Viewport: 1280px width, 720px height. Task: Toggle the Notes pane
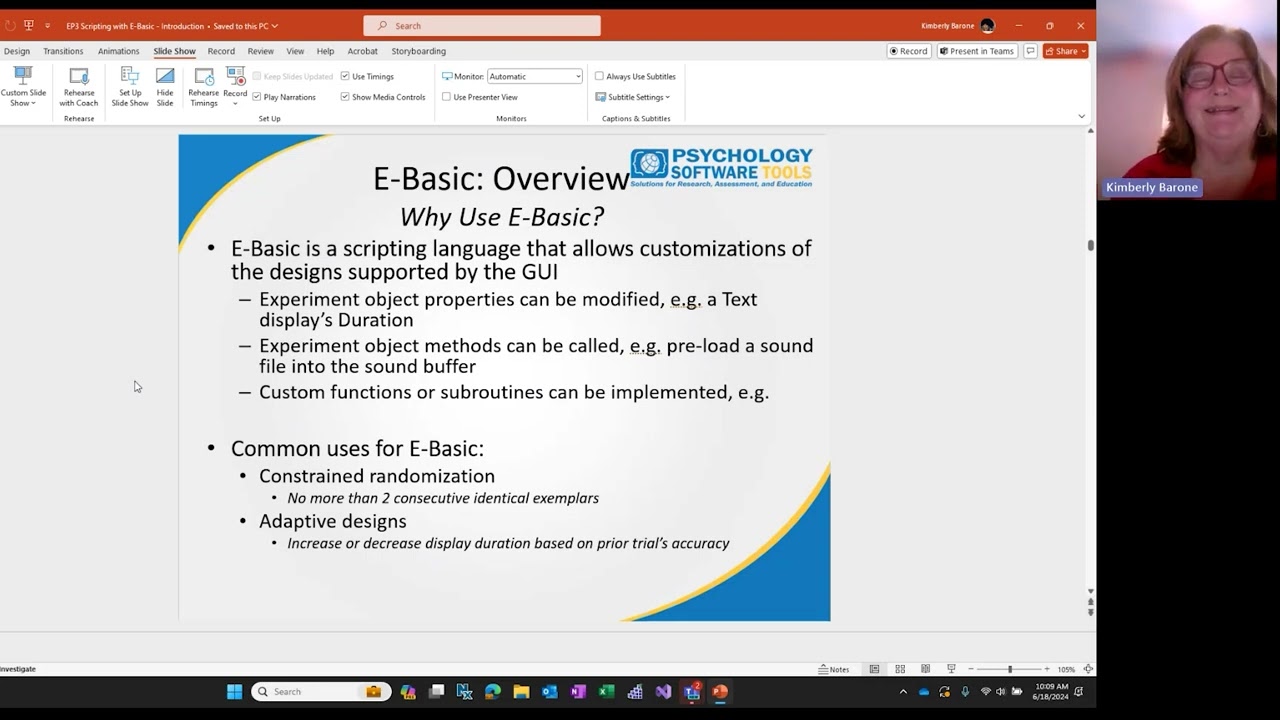834,669
